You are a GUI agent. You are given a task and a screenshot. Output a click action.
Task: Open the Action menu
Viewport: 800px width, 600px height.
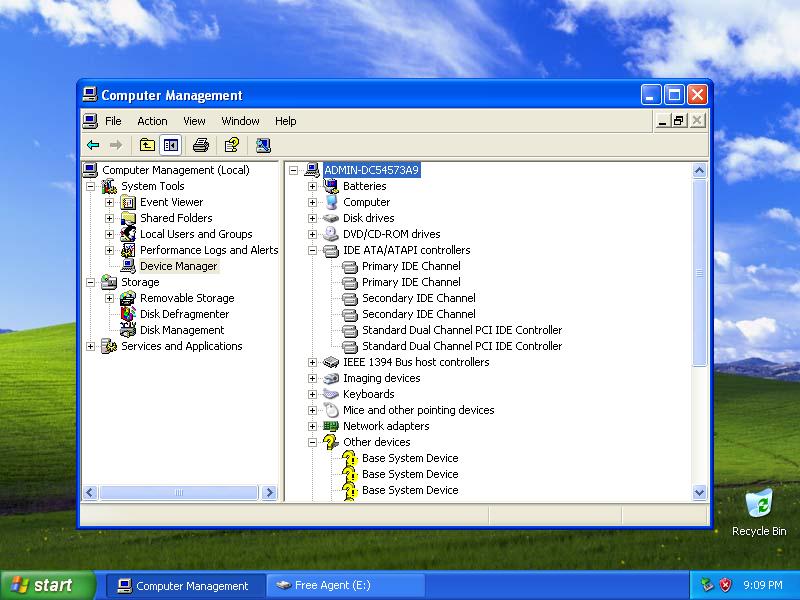point(152,121)
